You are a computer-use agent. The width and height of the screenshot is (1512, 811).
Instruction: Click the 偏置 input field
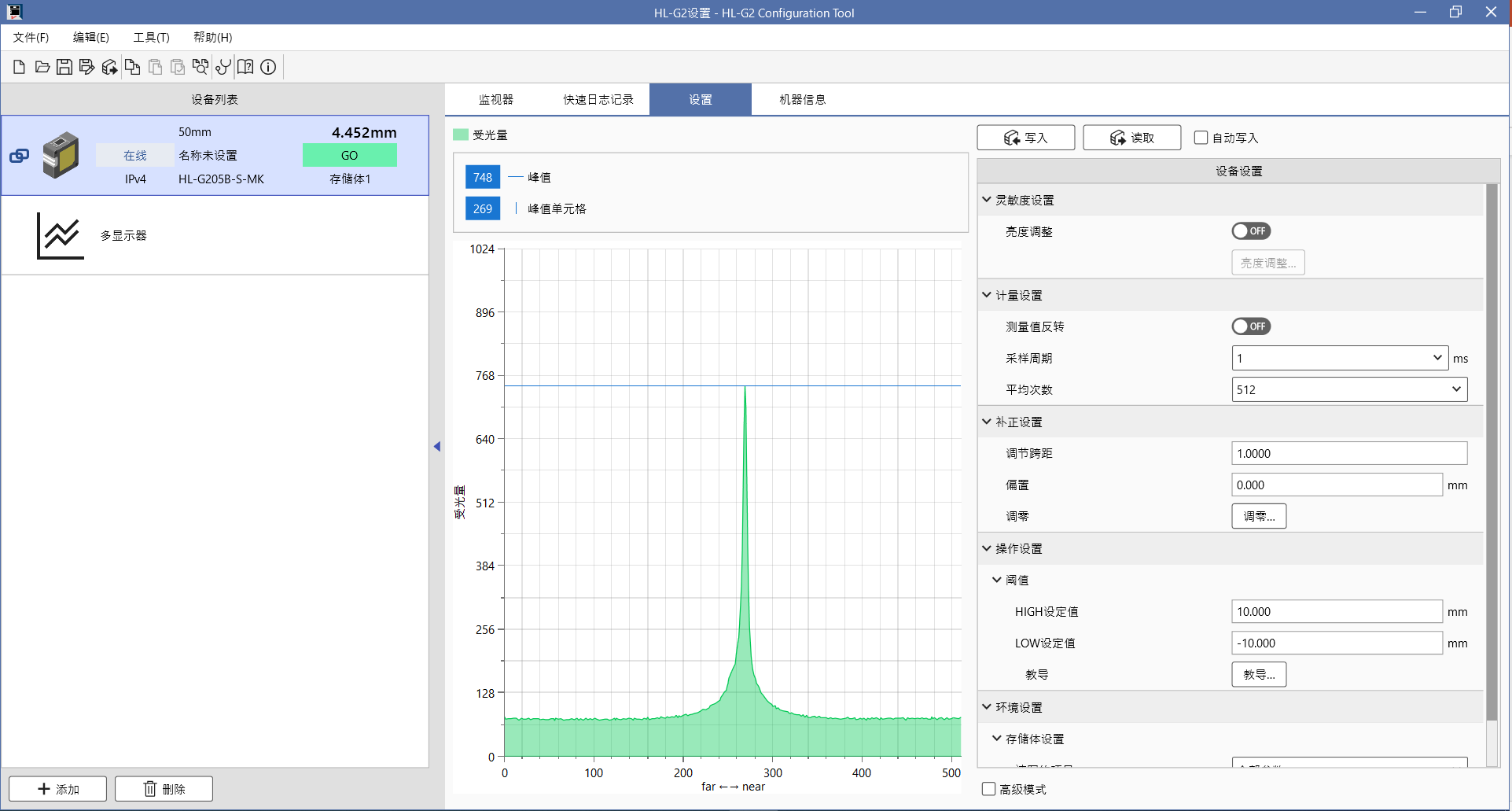(x=1337, y=485)
